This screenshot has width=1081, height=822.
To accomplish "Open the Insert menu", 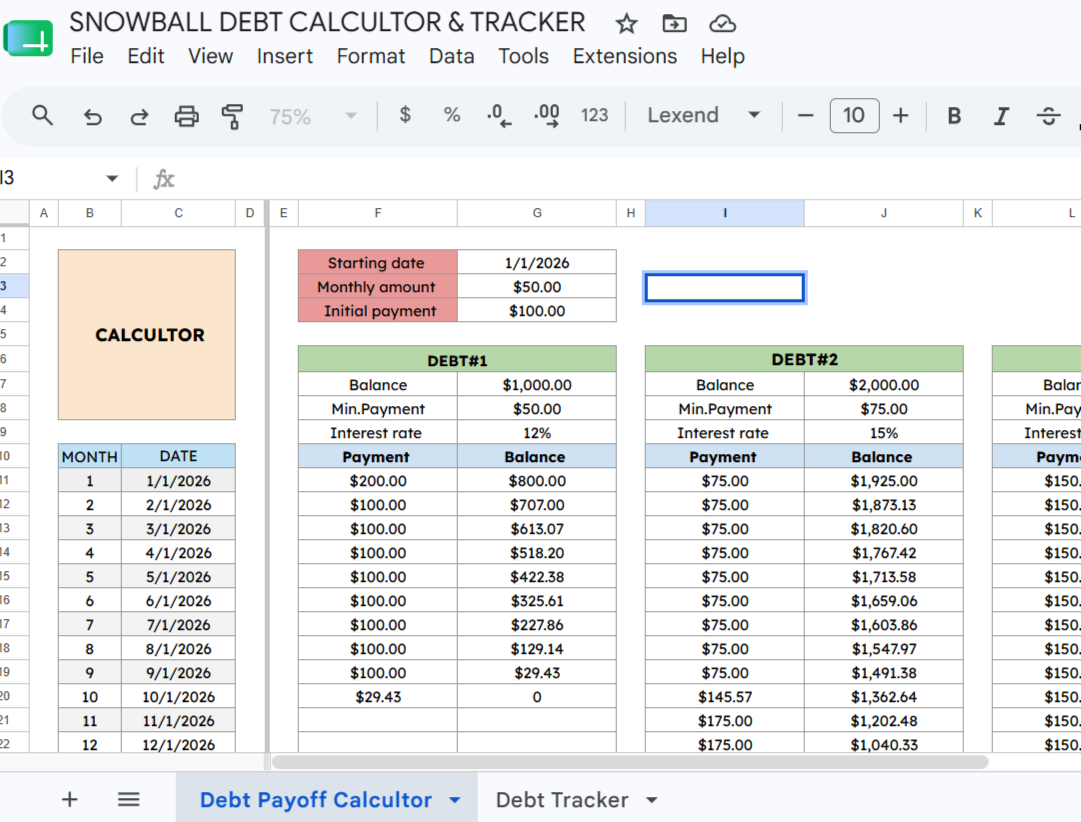I will (285, 56).
